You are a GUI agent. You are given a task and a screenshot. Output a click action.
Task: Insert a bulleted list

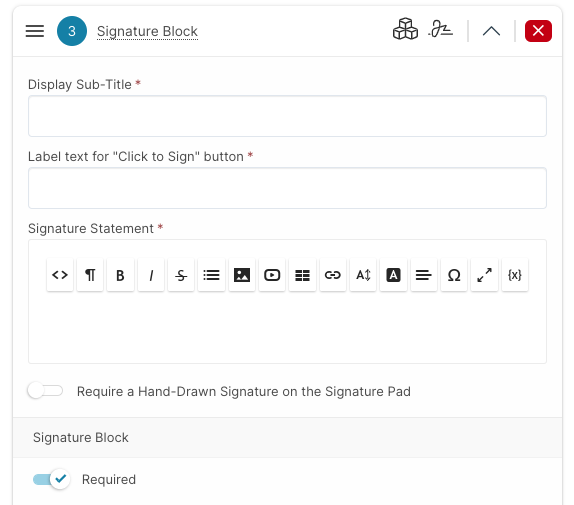tap(211, 275)
